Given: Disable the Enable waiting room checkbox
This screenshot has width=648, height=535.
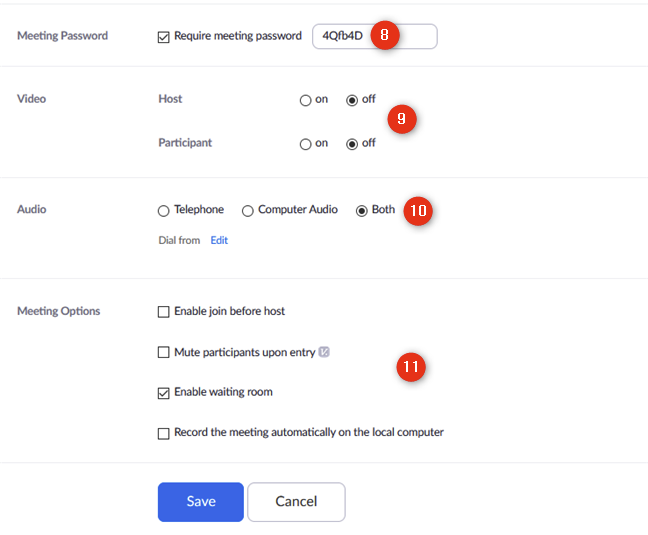Looking at the screenshot, I should pyautogui.click(x=164, y=393).
